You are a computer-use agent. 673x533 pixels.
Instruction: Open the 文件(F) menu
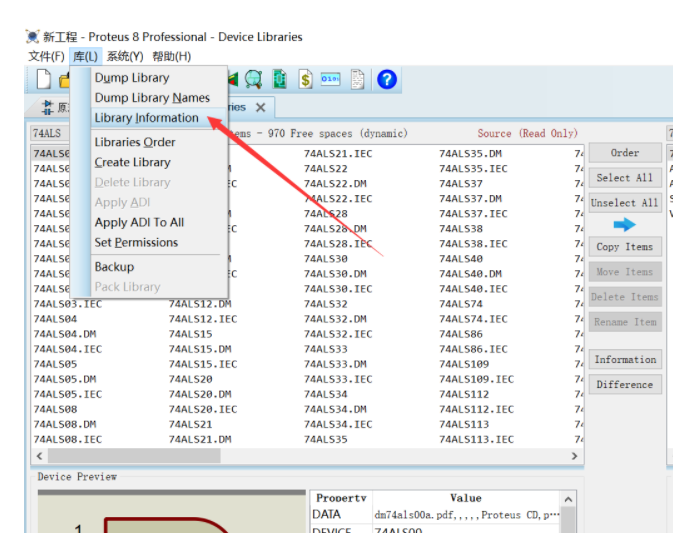(x=46, y=56)
